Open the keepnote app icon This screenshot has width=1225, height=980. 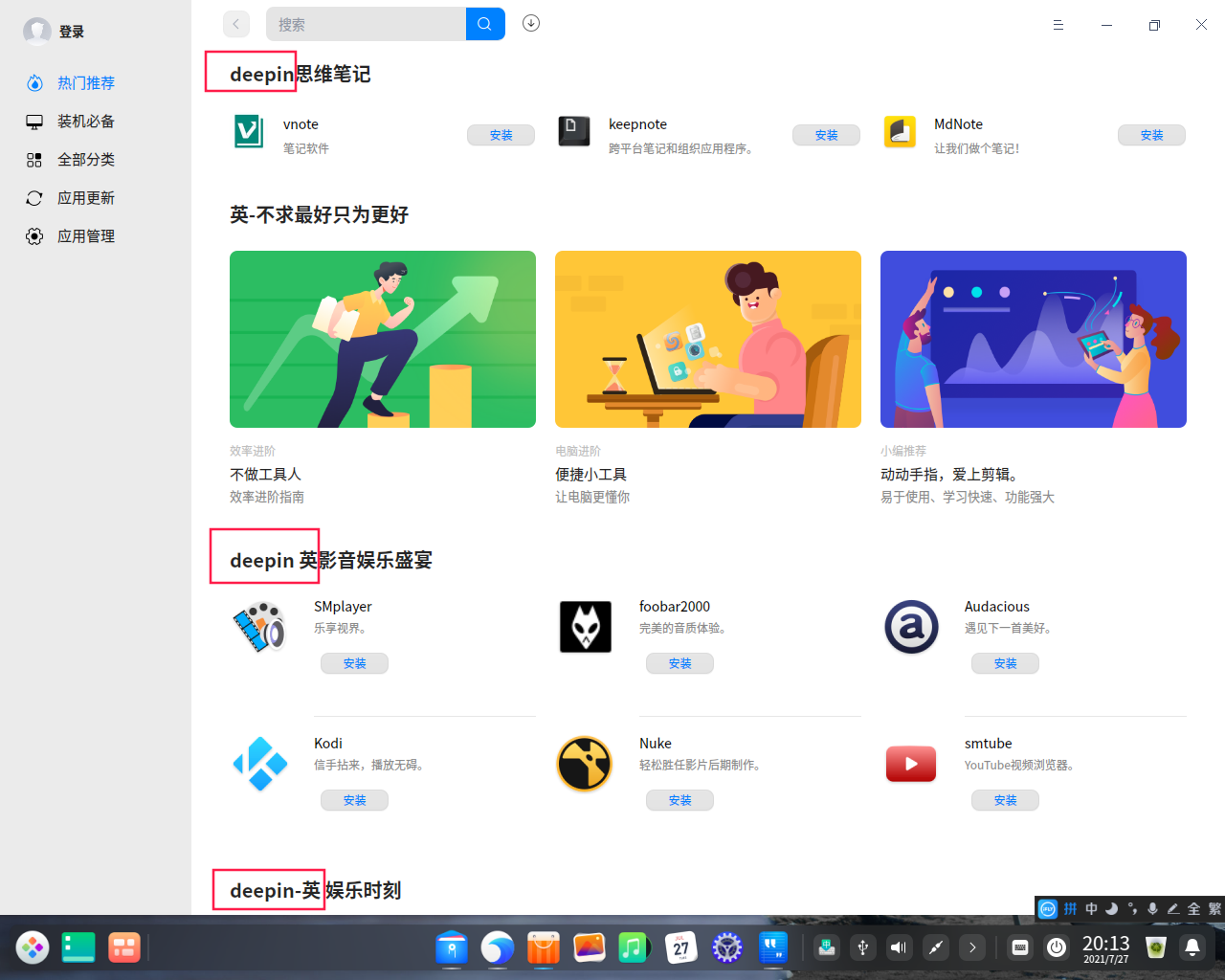pyautogui.click(x=574, y=131)
